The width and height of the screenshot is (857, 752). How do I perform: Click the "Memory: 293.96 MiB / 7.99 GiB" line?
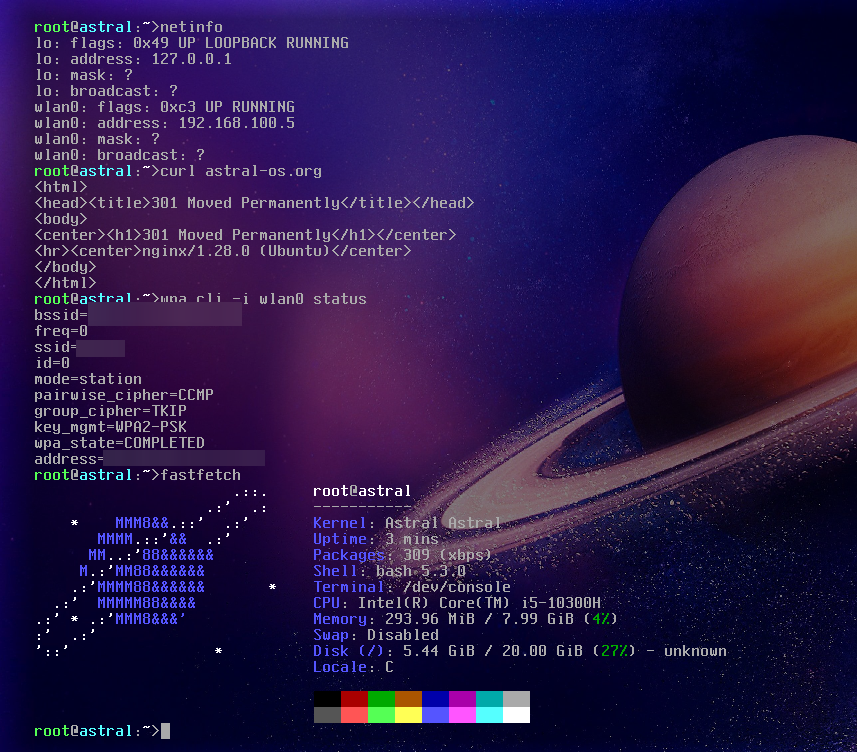click(465, 619)
